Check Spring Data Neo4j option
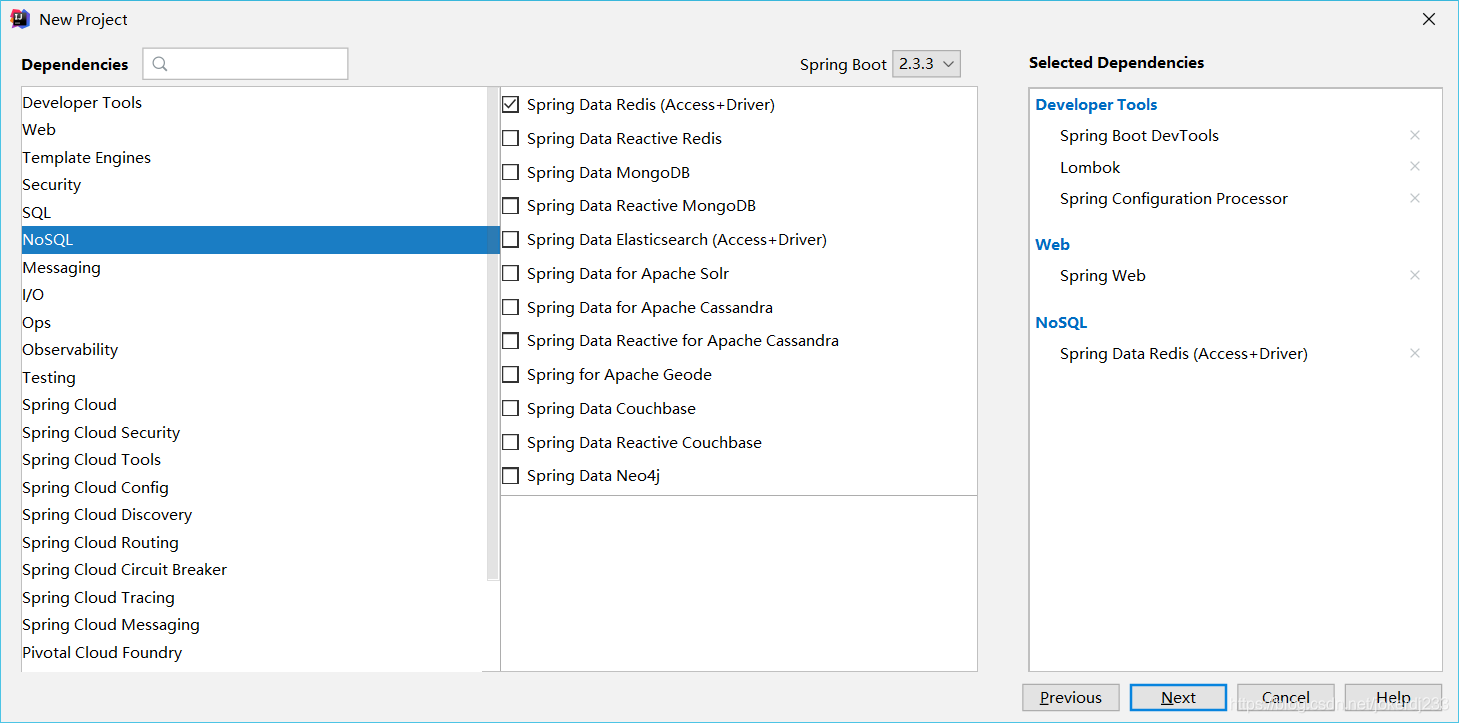The width and height of the screenshot is (1459, 723). coord(511,476)
